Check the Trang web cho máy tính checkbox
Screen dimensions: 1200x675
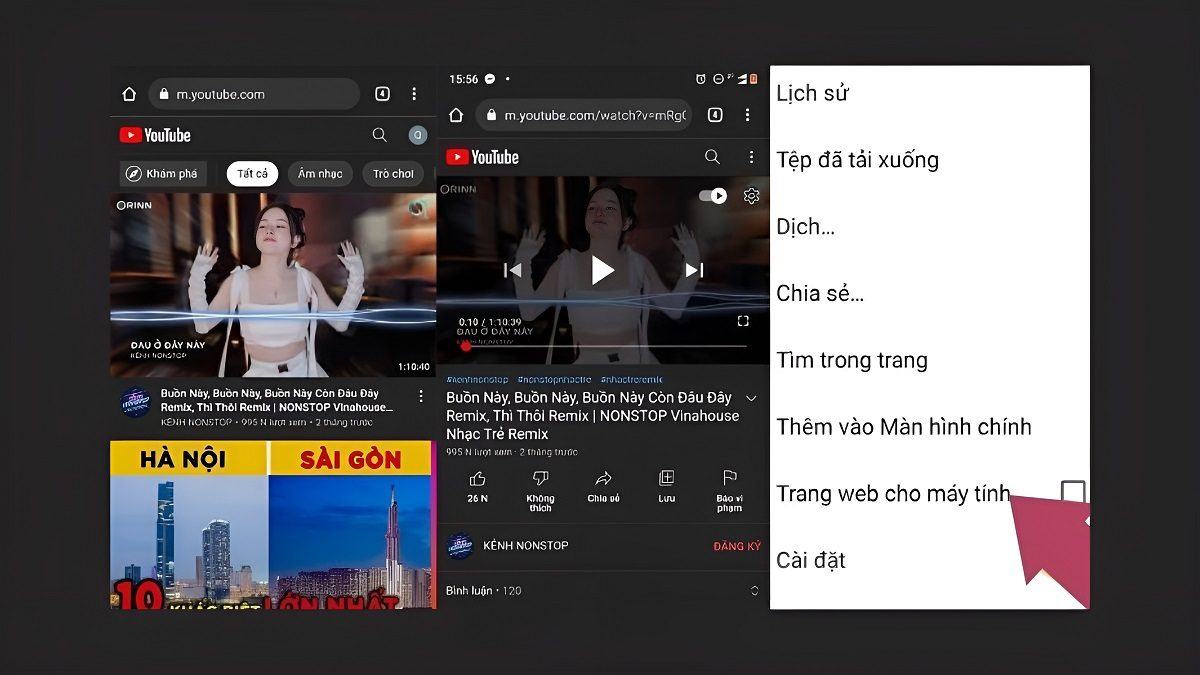click(1072, 492)
